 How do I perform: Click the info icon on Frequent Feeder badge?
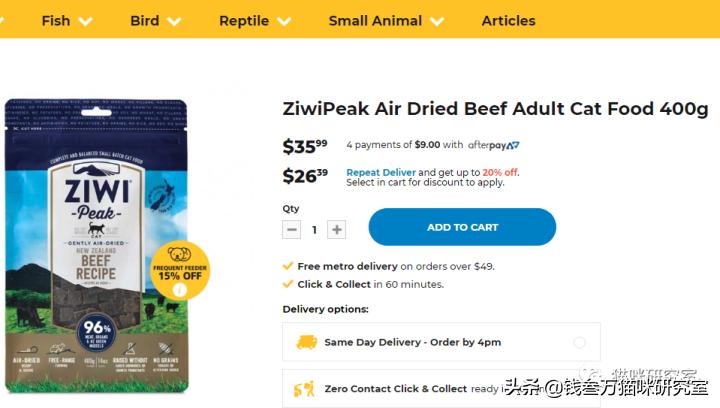(180, 291)
